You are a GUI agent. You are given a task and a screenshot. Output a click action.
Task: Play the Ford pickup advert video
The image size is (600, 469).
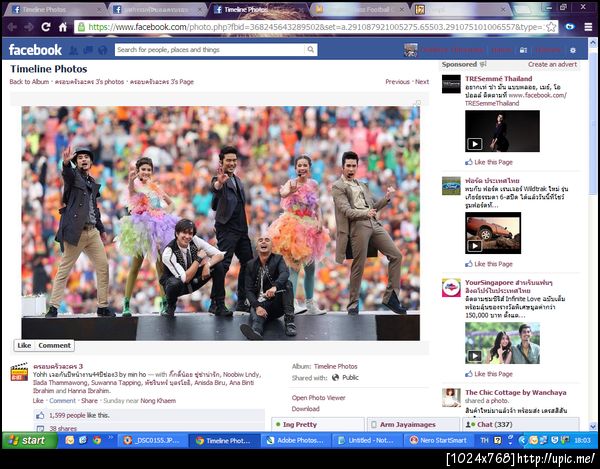tap(493, 233)
